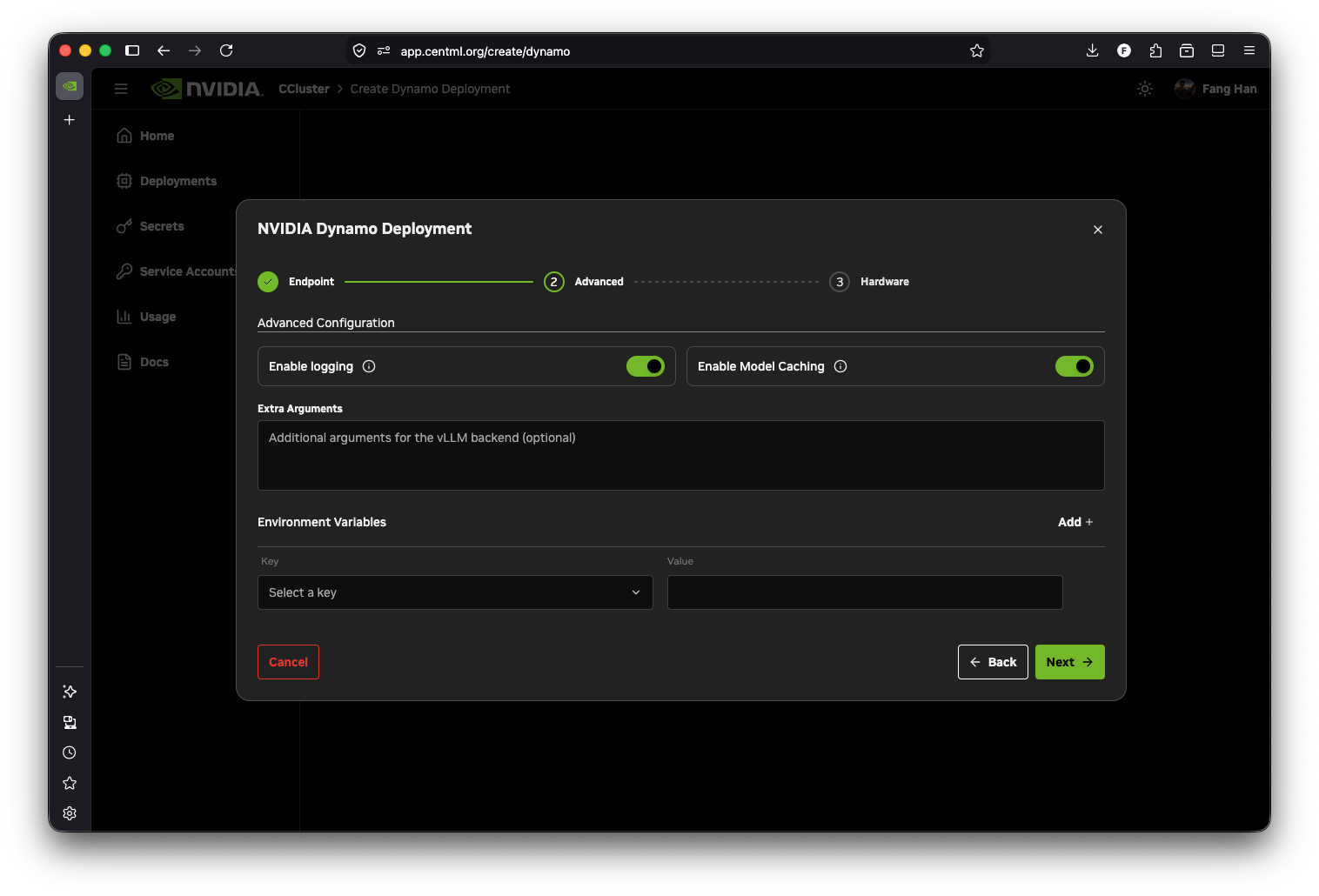1319x896 pixels.
Task: Open browser sidebar settings gear
Action: [x=70, y=813]
